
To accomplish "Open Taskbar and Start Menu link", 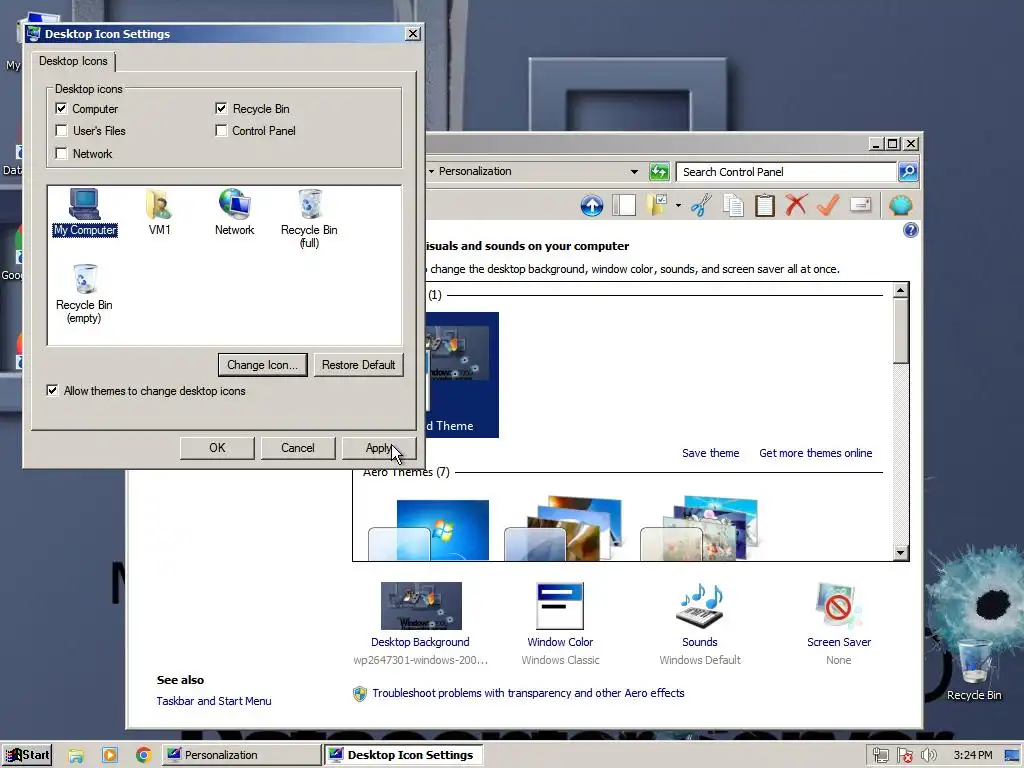I will [x=214, y=701].
